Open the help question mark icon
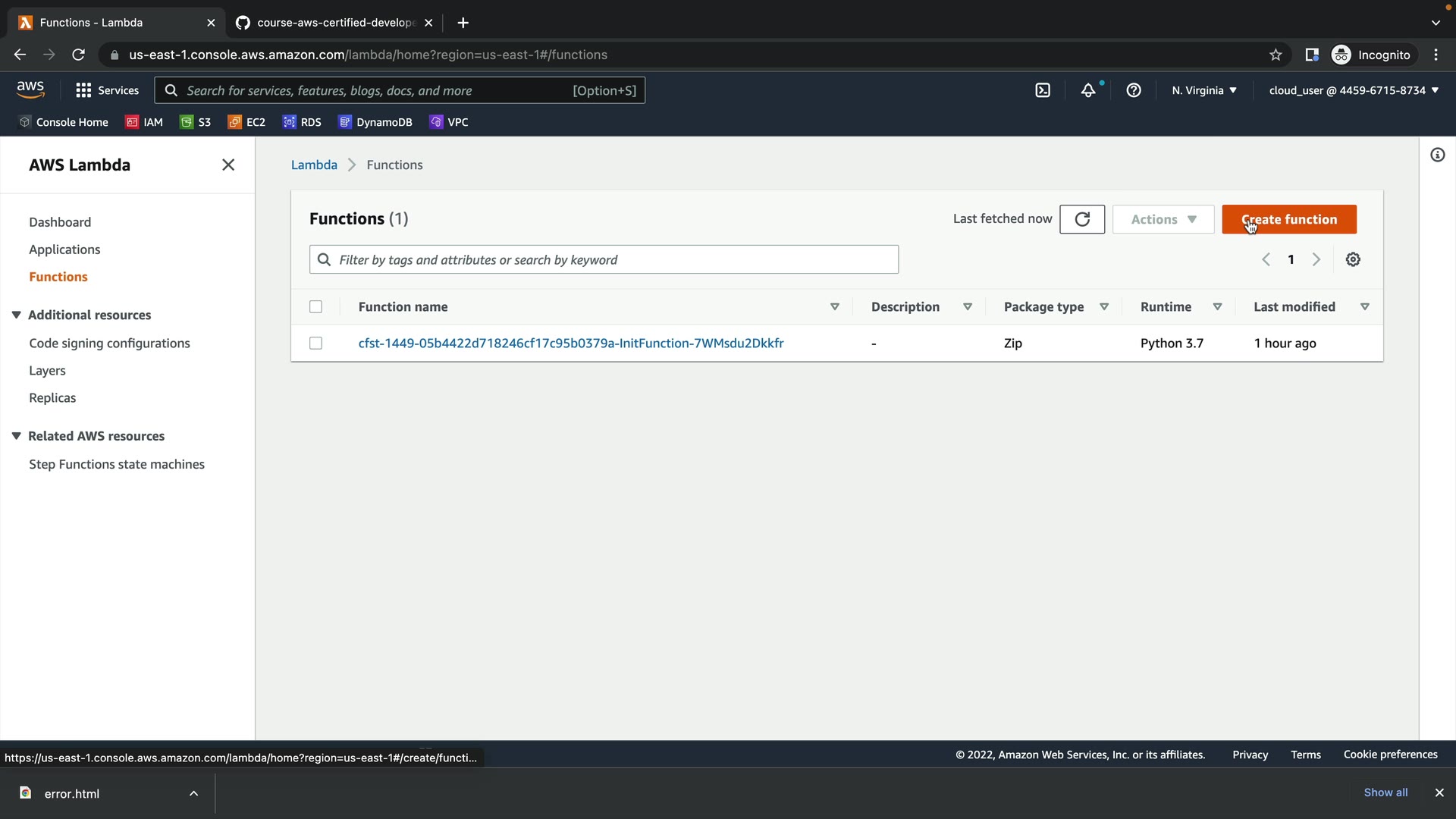Viewport: 1456px width, 819px height. click(1134, 90)
